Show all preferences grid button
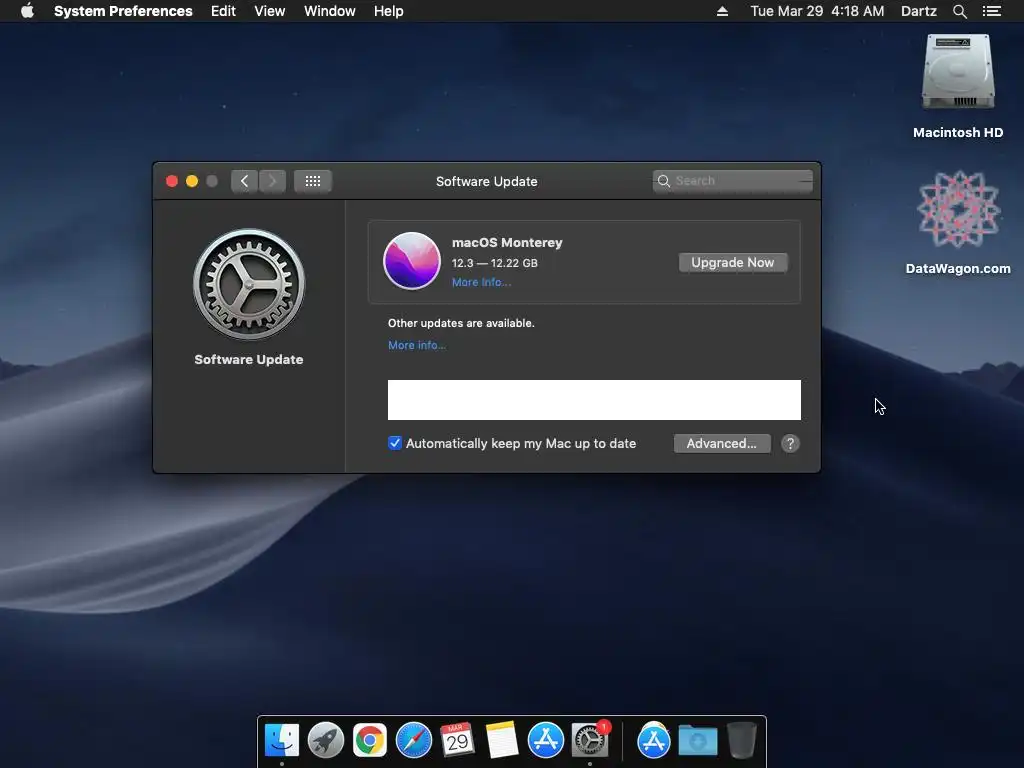The width and height of the screenshot is (1024, 768). tap(312, 181)
